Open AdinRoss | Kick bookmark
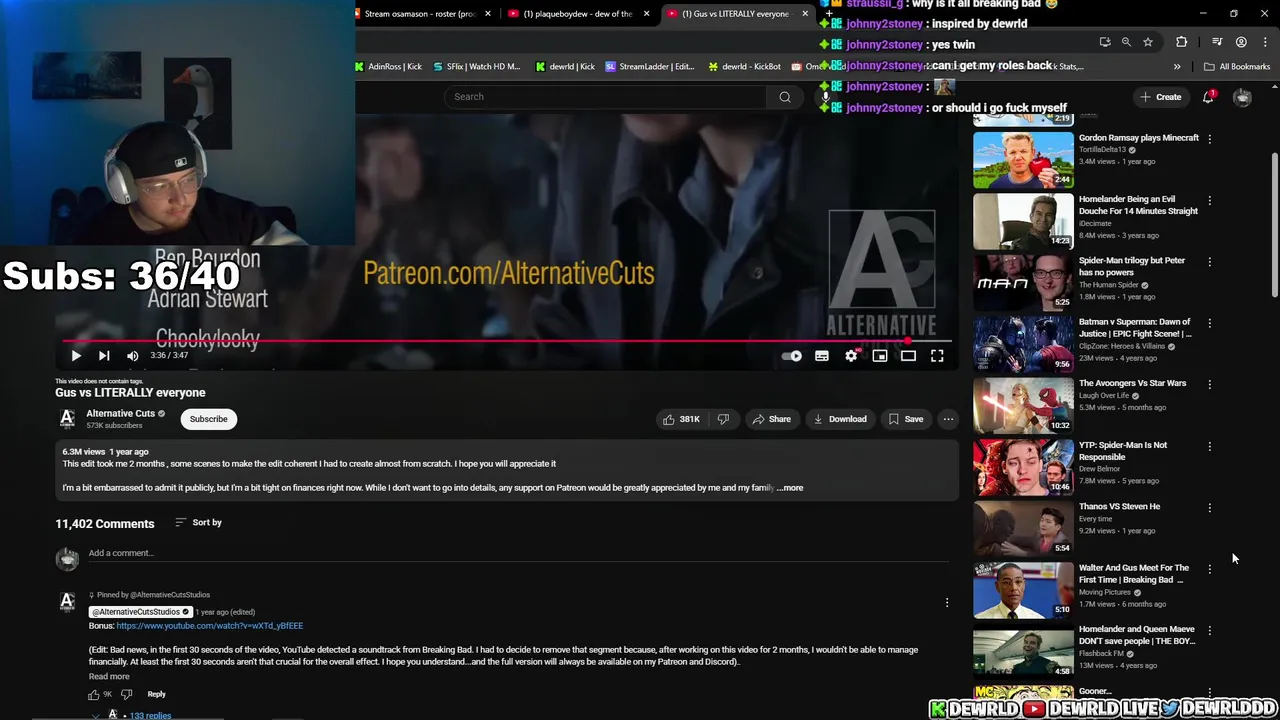This screenshot has height=720, width=1280. point(388,67)
